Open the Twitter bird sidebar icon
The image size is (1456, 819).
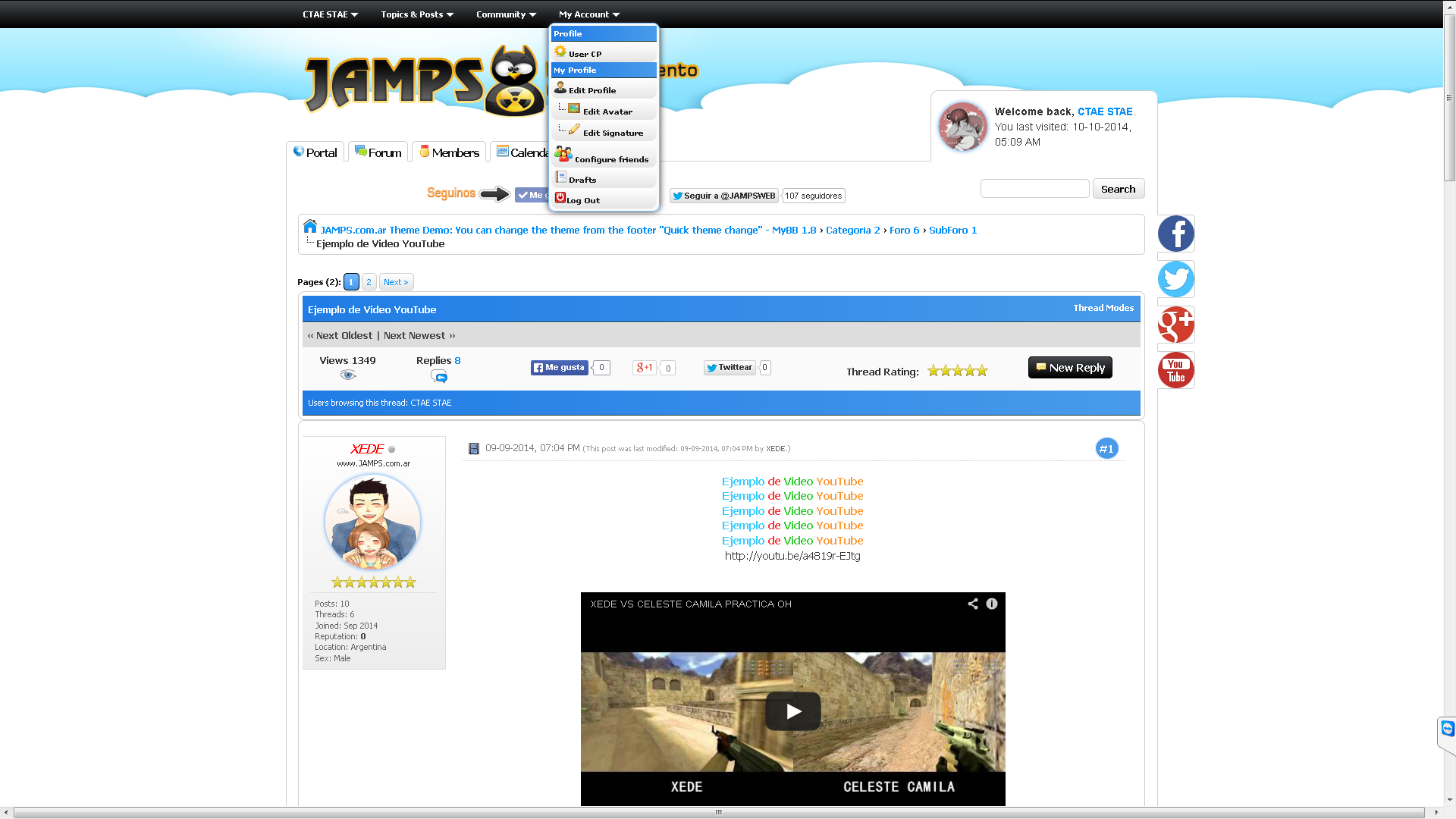1175,279
